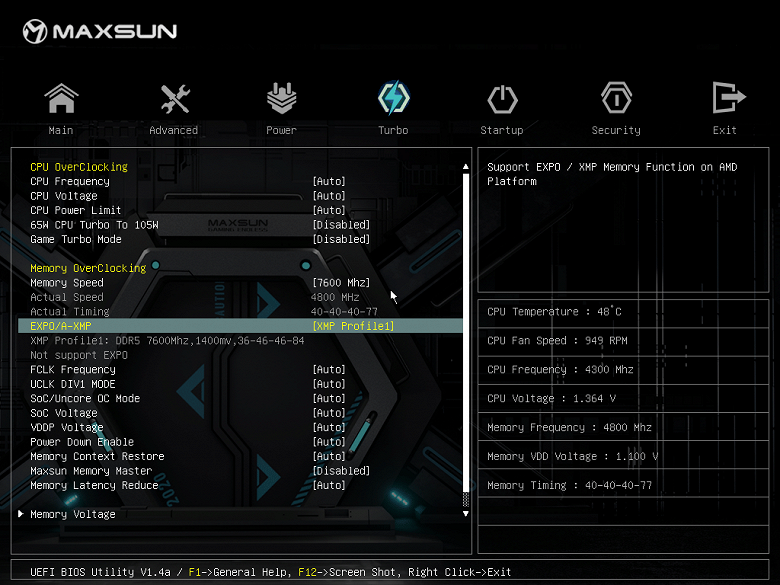This screenshot has height=585, width=780.
Task: Click the Memory VDD Voltage 1.100 V readout
Action: point(573,457)
